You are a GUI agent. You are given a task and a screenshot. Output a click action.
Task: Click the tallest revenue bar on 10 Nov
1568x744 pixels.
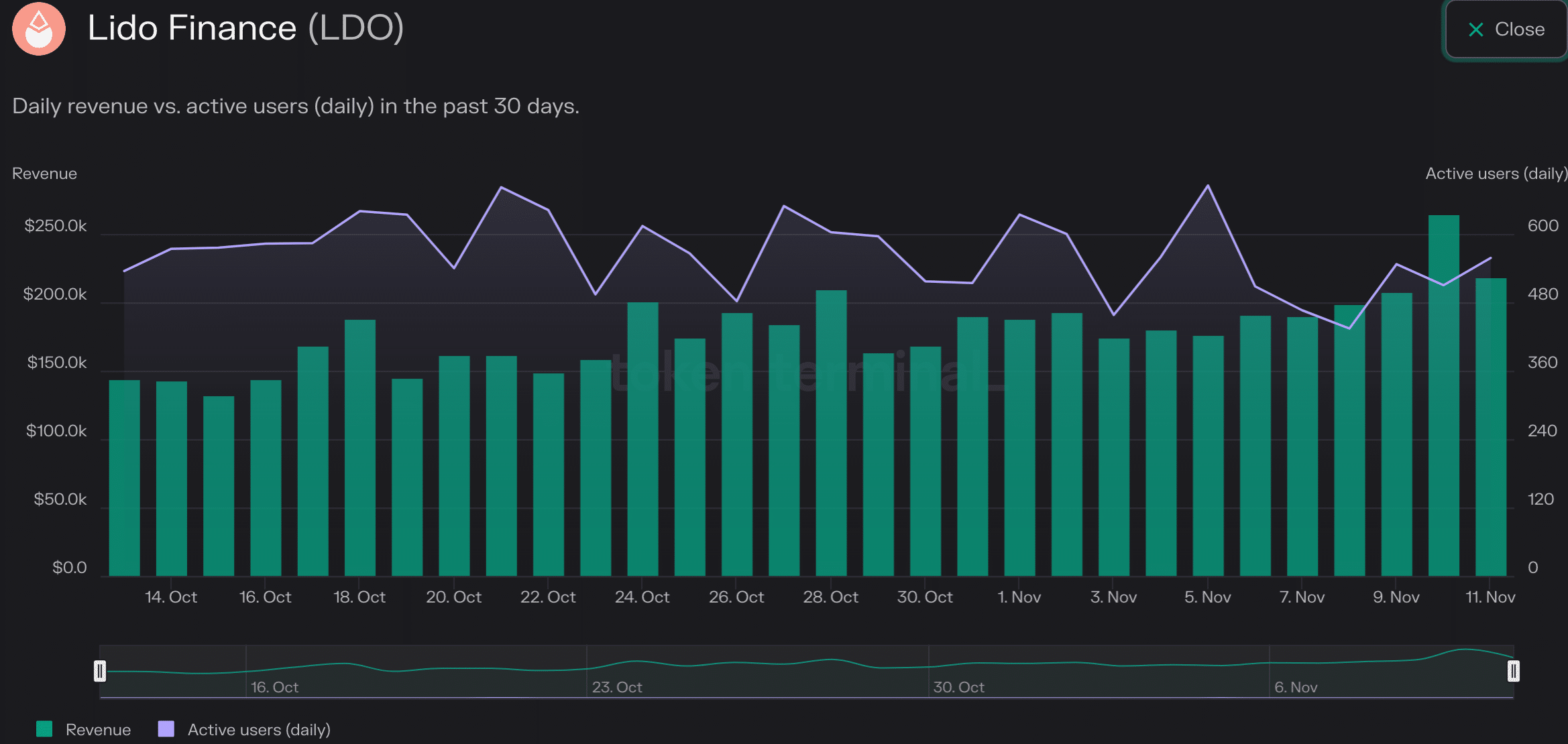[1444, 395]
